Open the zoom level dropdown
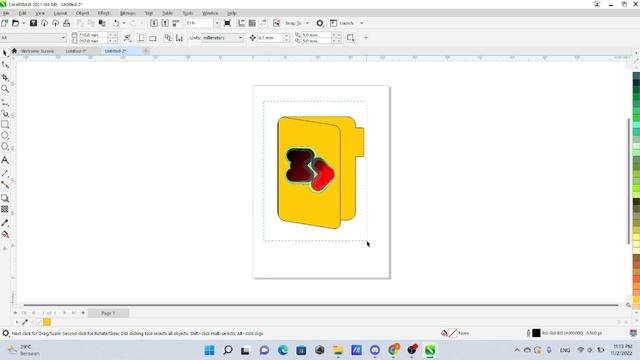This screenshot has height=360, width=640. (x=217, y=23)
